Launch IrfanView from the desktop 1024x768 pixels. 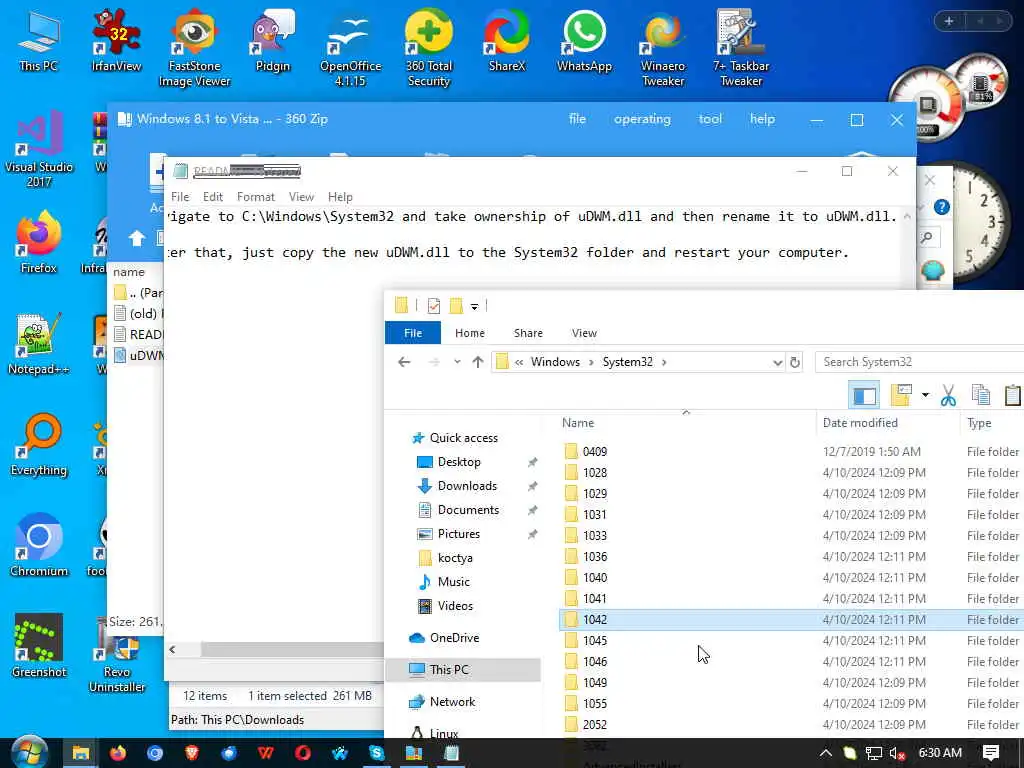(x=116, y=42)
